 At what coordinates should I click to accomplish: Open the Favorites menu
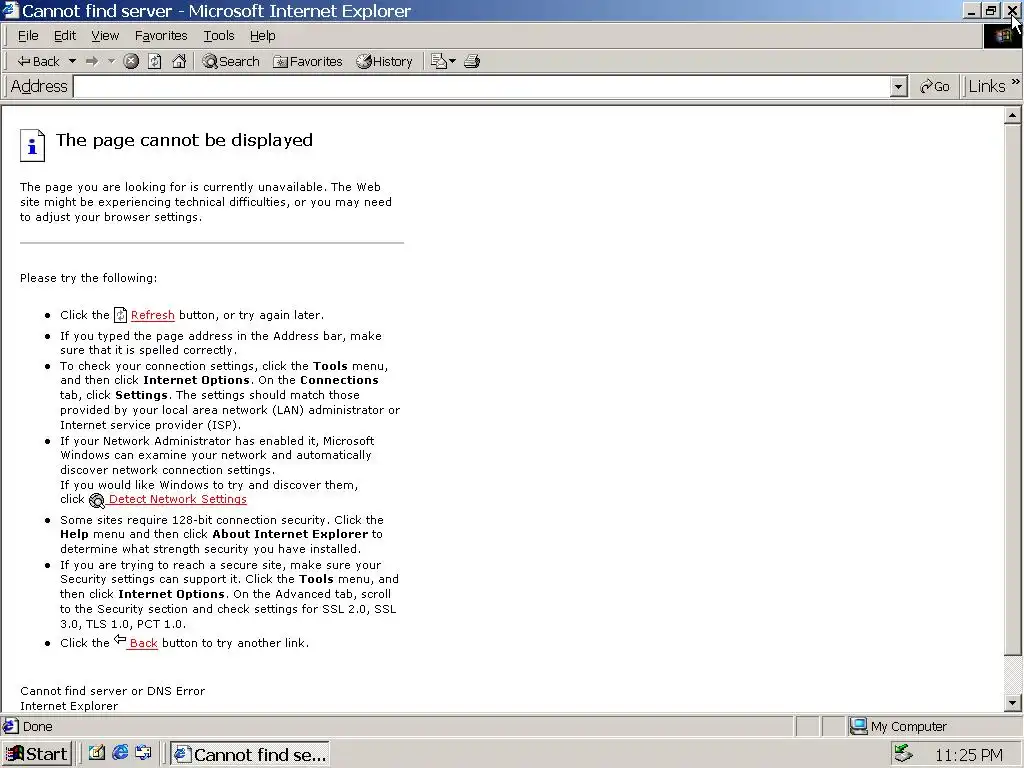click(x=161, y=36)
